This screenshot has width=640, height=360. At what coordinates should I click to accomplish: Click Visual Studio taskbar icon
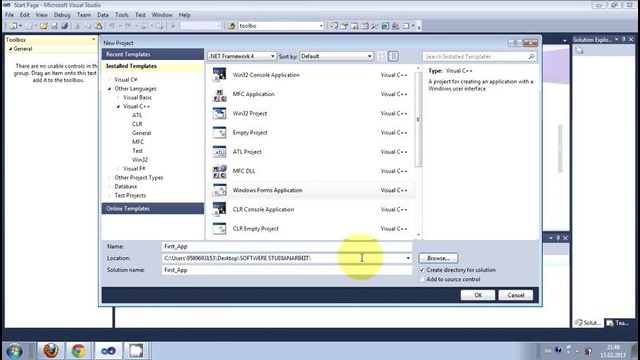pos(108,351)
